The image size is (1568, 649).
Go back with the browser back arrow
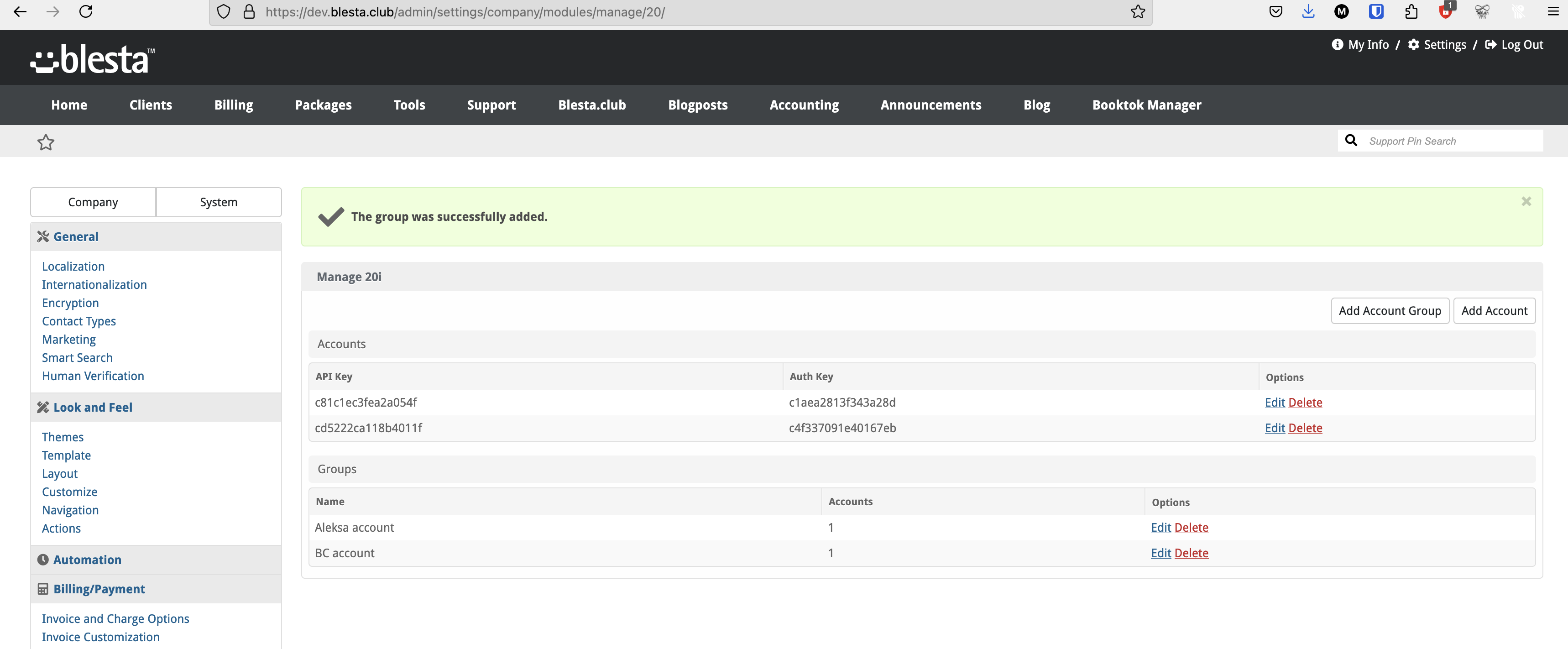coord(20,11)
